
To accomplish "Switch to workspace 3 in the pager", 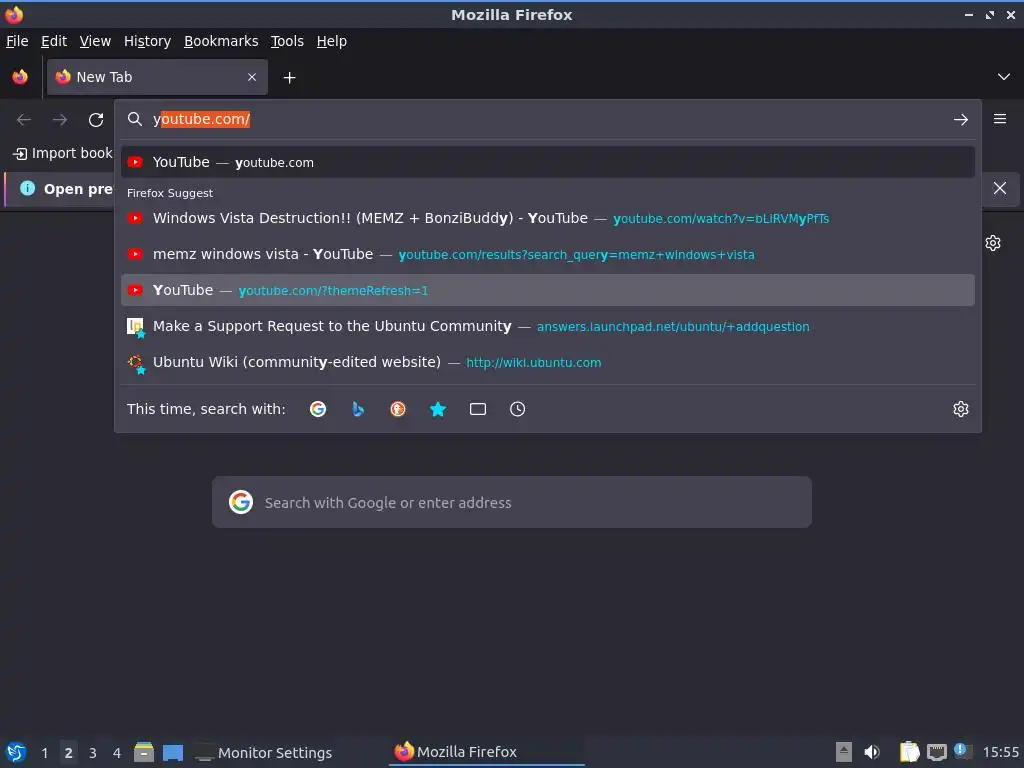I will [x=93, y=753].
